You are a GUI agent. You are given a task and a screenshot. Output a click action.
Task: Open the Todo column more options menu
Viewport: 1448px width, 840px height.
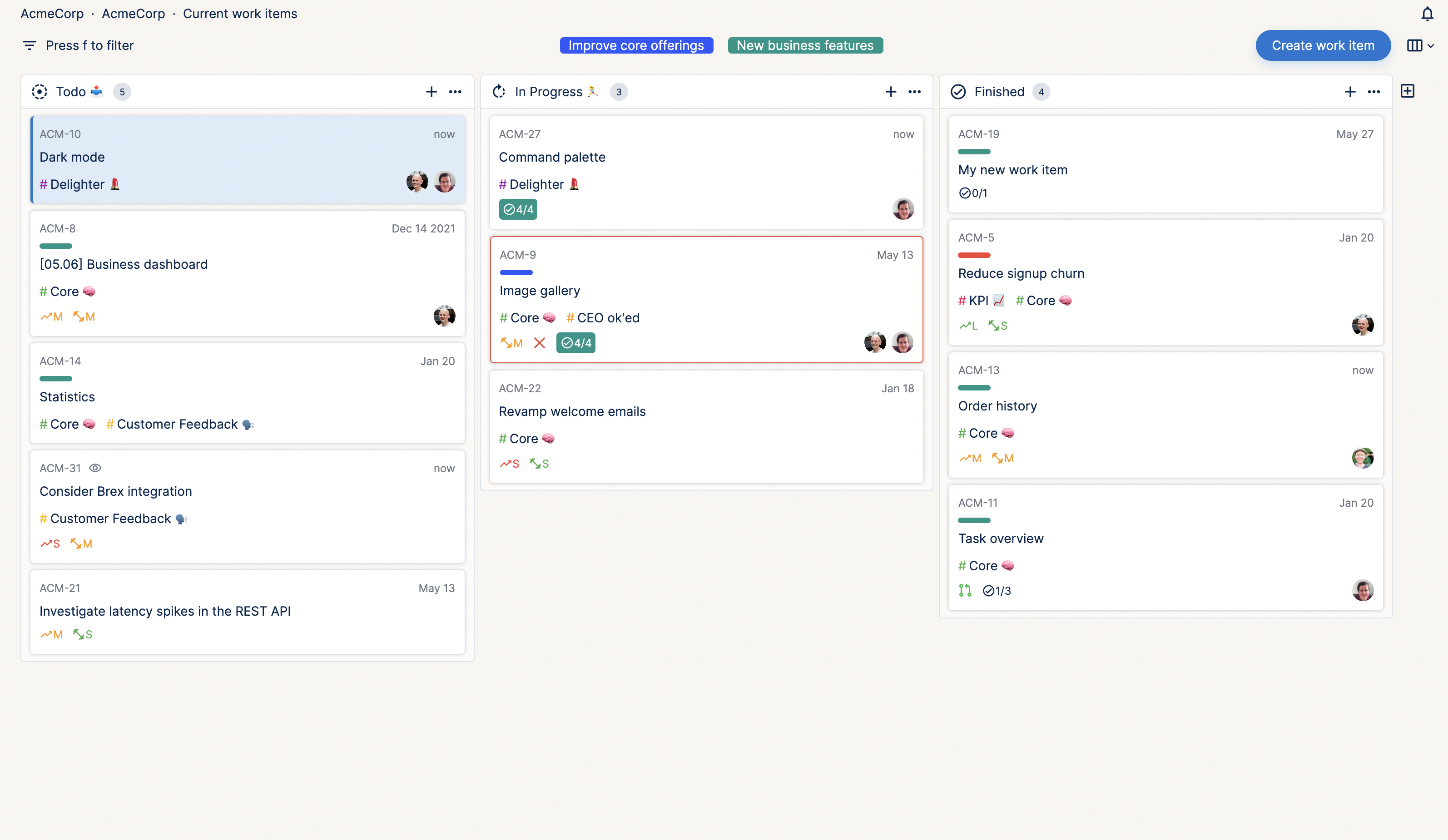(x=455, y=92)
